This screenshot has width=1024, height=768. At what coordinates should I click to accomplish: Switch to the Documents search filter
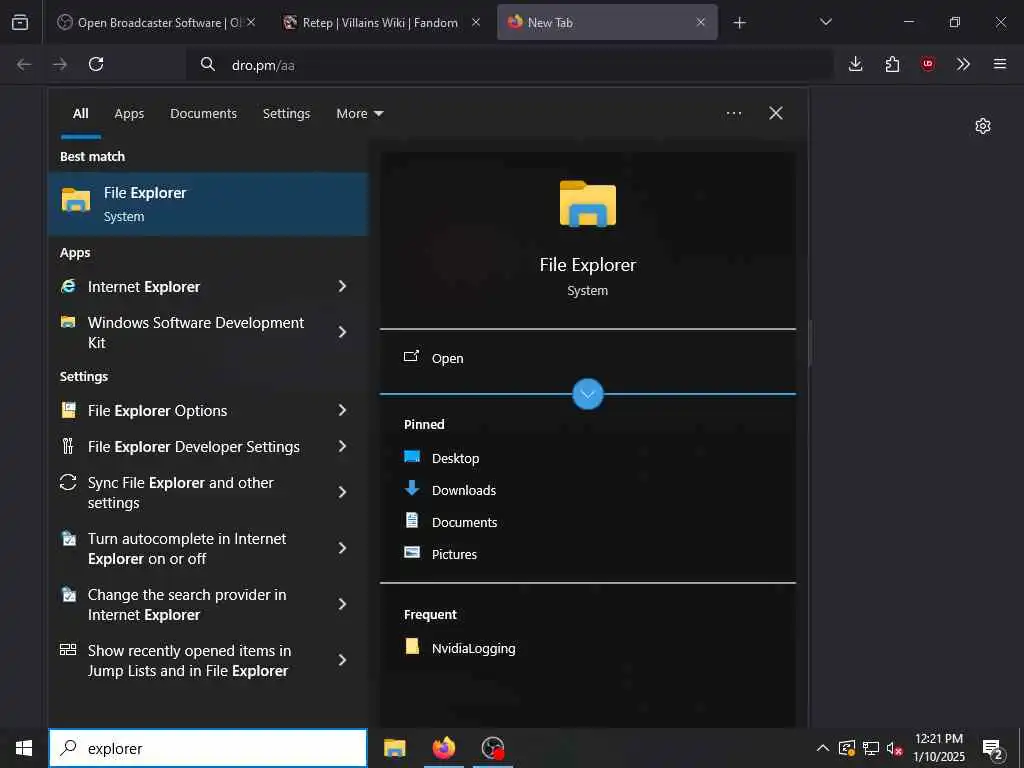point(203,114)
